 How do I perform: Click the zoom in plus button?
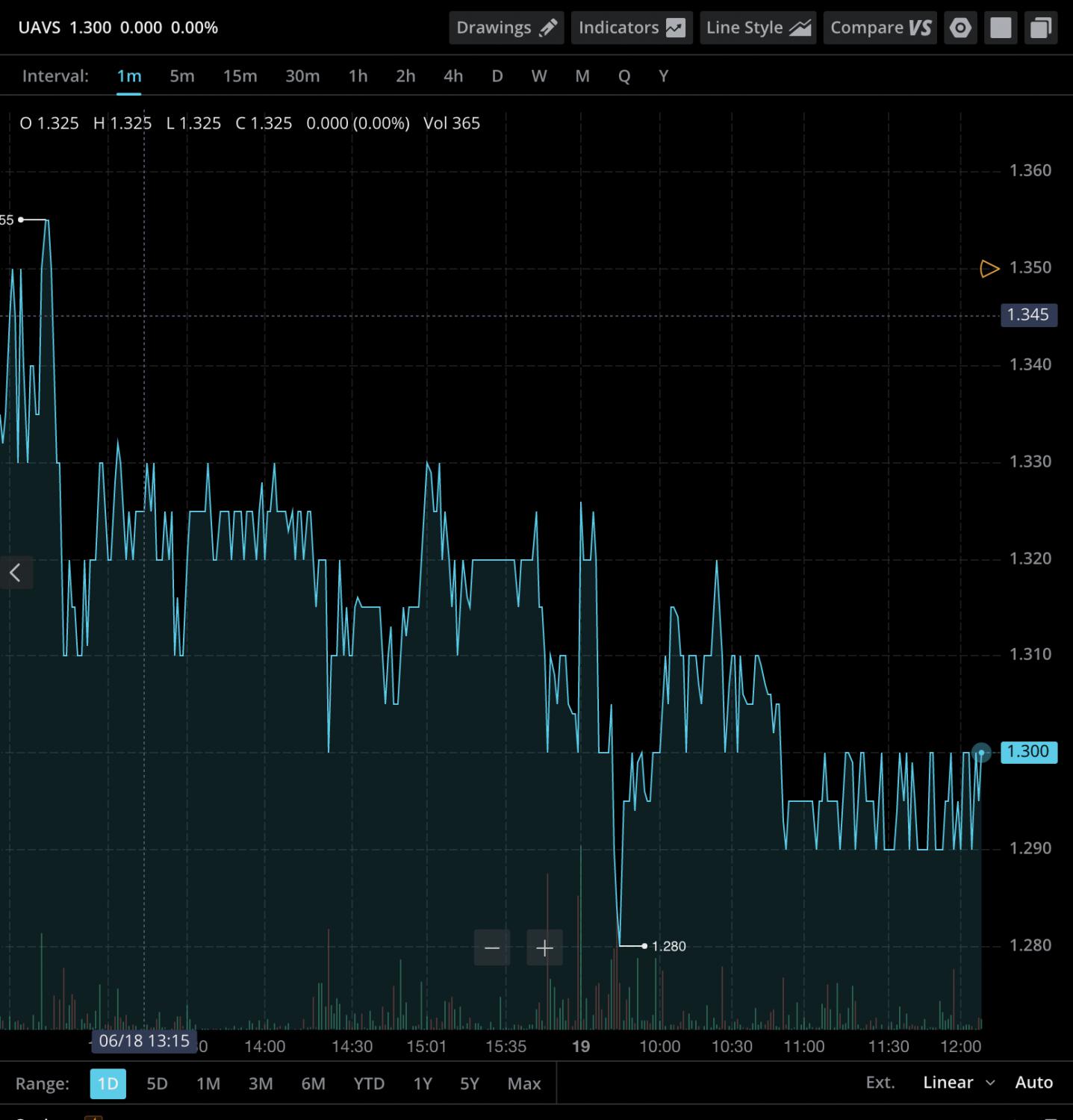[544, 948]
